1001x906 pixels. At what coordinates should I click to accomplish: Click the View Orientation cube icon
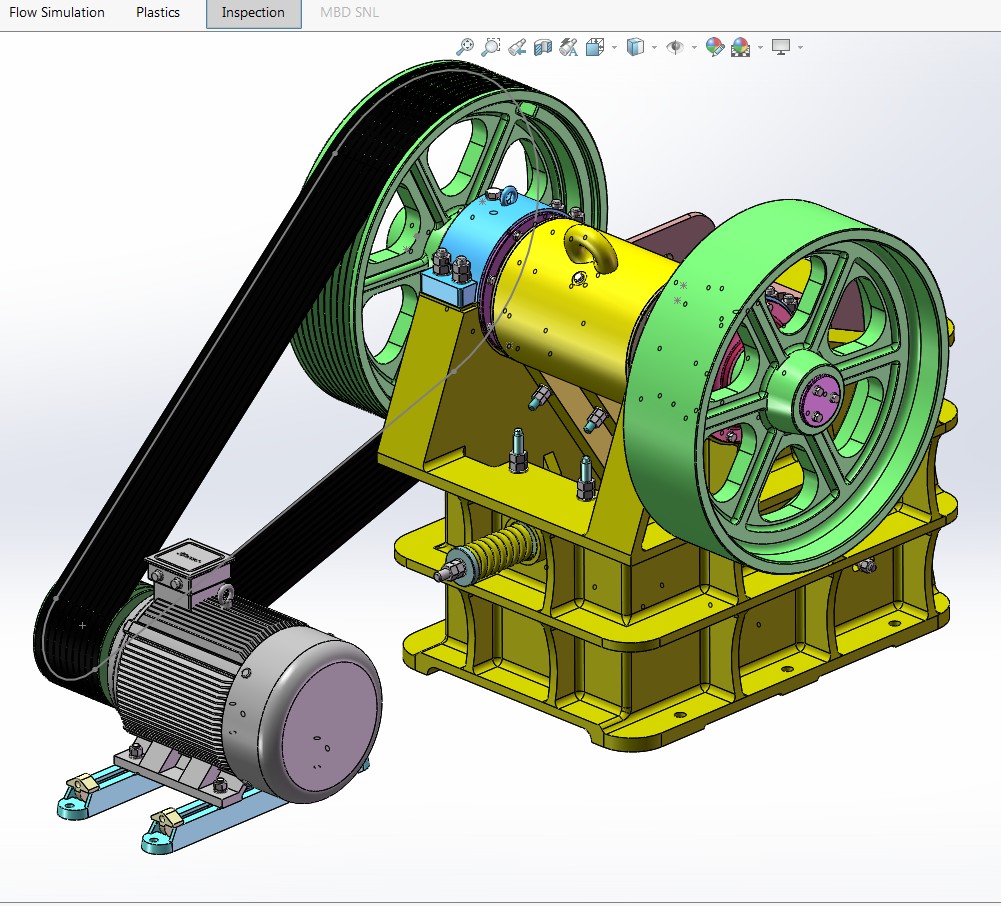(595, 47)
